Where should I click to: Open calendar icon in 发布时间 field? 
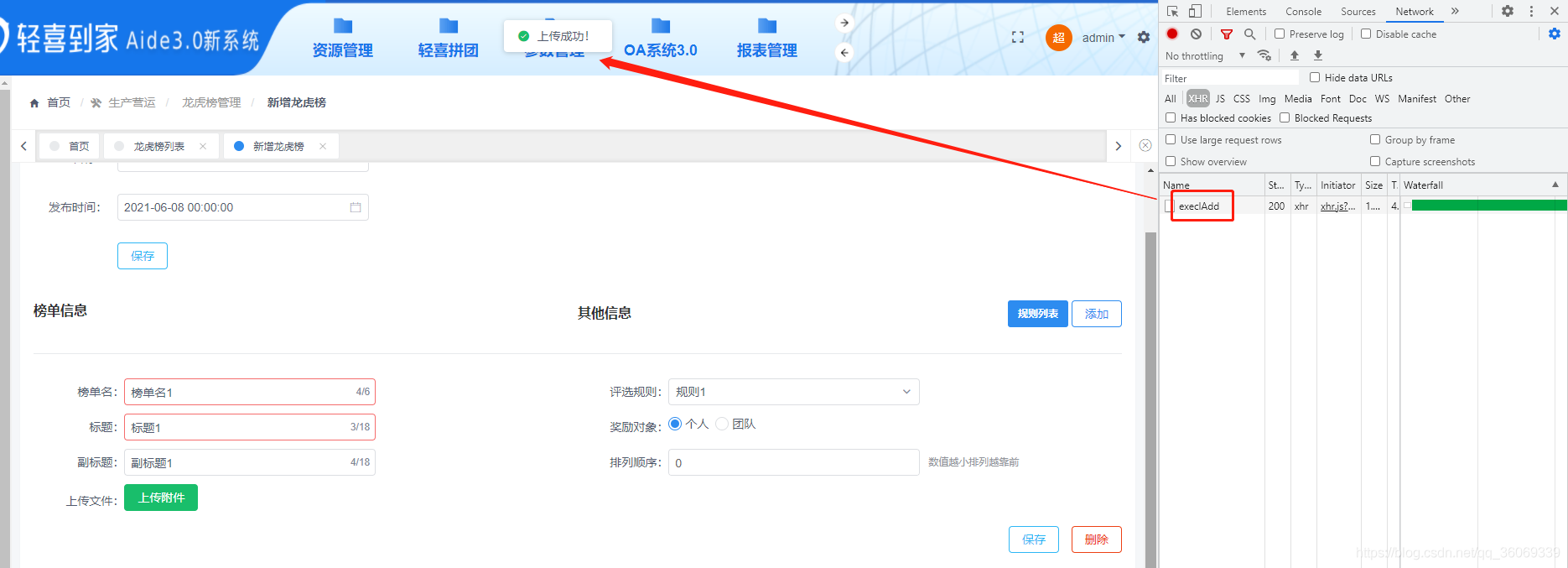pyautogui.click(x=356, y=207)
